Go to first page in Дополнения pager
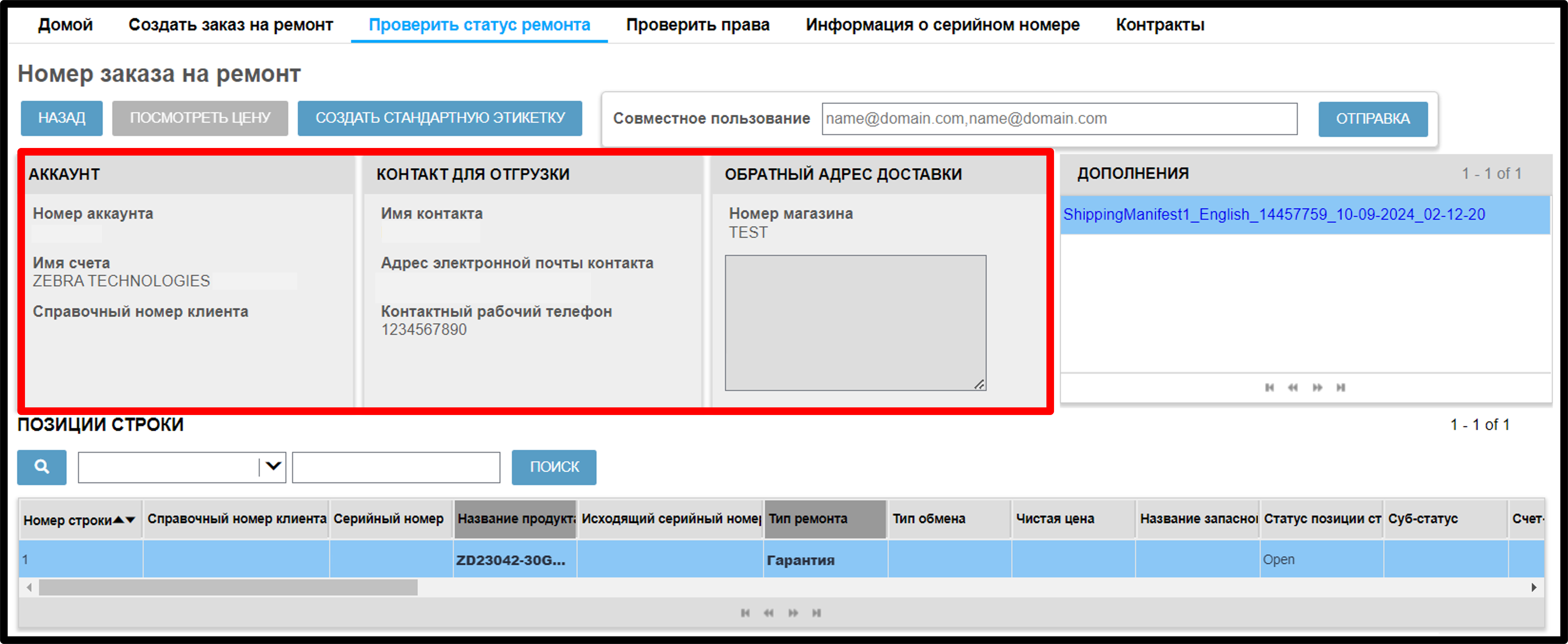1568x644 pixels. click(x=1269, y=387)
